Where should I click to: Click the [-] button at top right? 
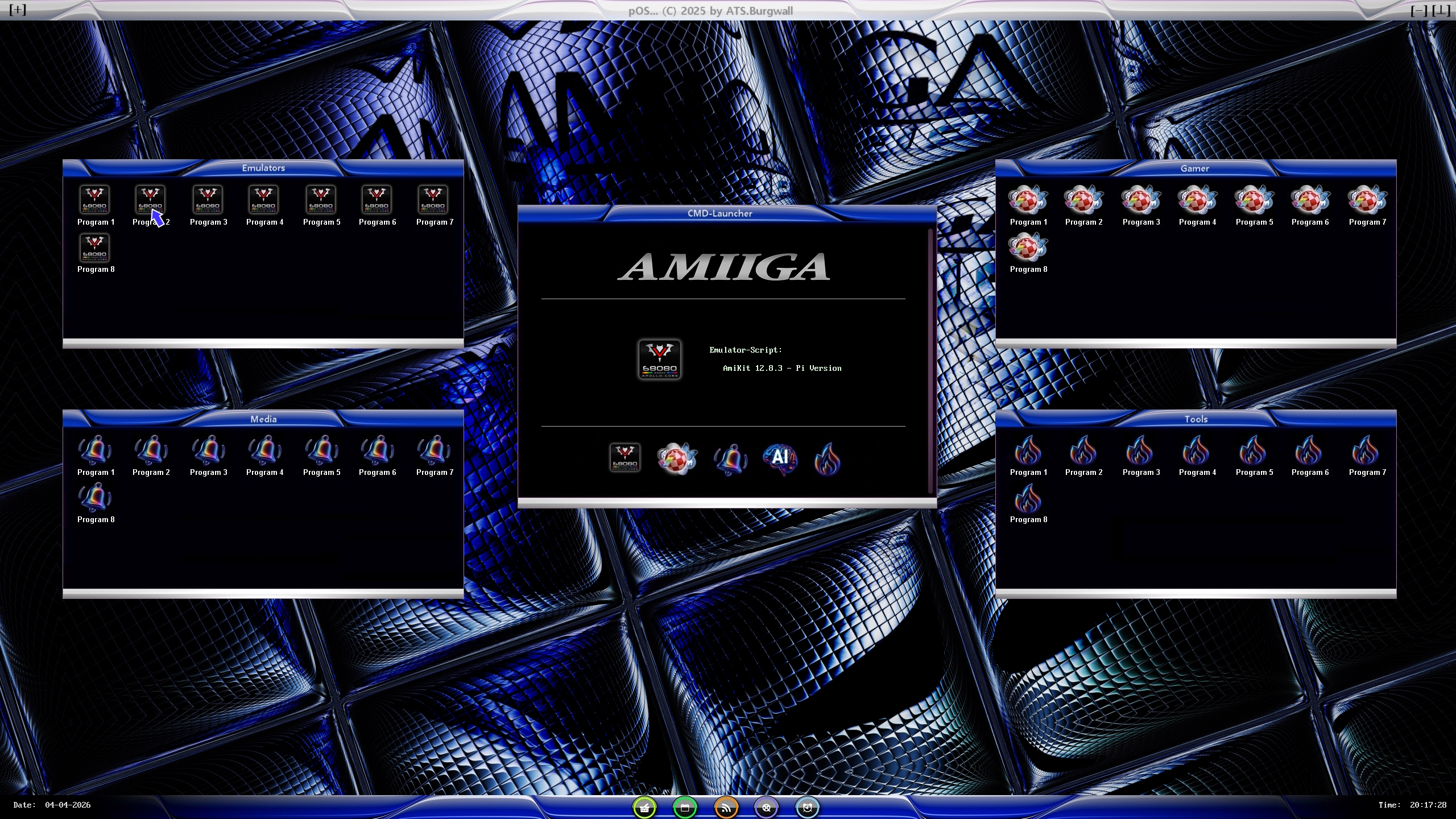pos(1418,10)
